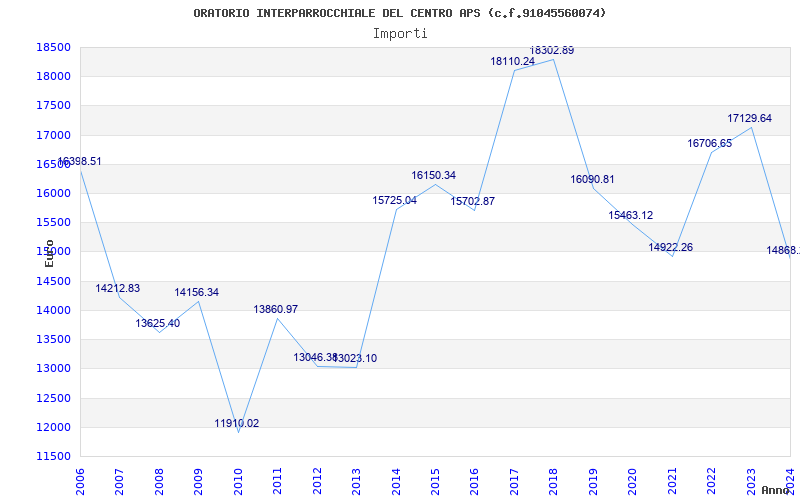Select the 11910.02 lowest data point label
Screen dimensions: 800x500
pyautogui.click(x=237, y=423)
